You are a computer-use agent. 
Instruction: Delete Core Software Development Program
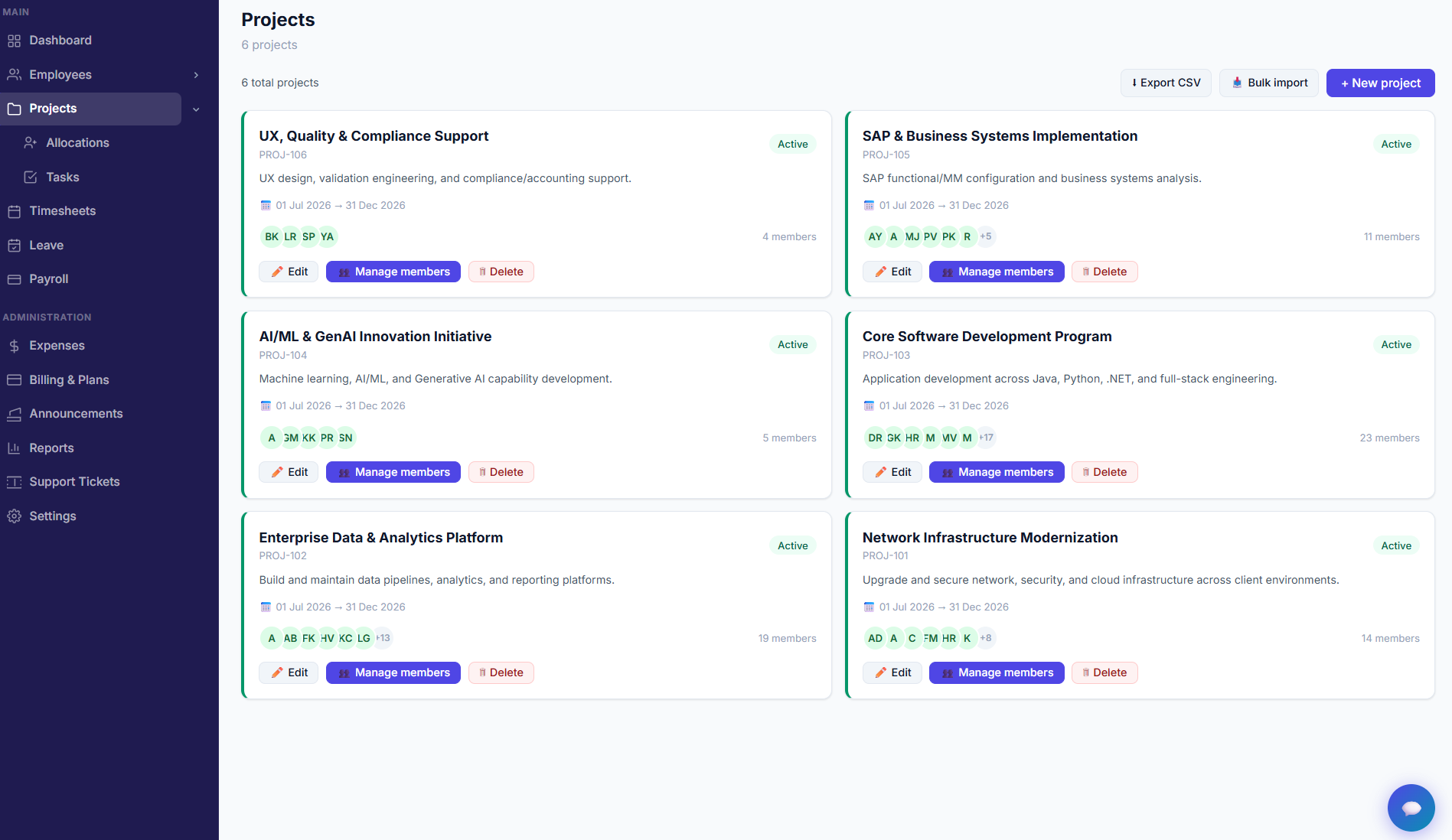(1104, 472)
